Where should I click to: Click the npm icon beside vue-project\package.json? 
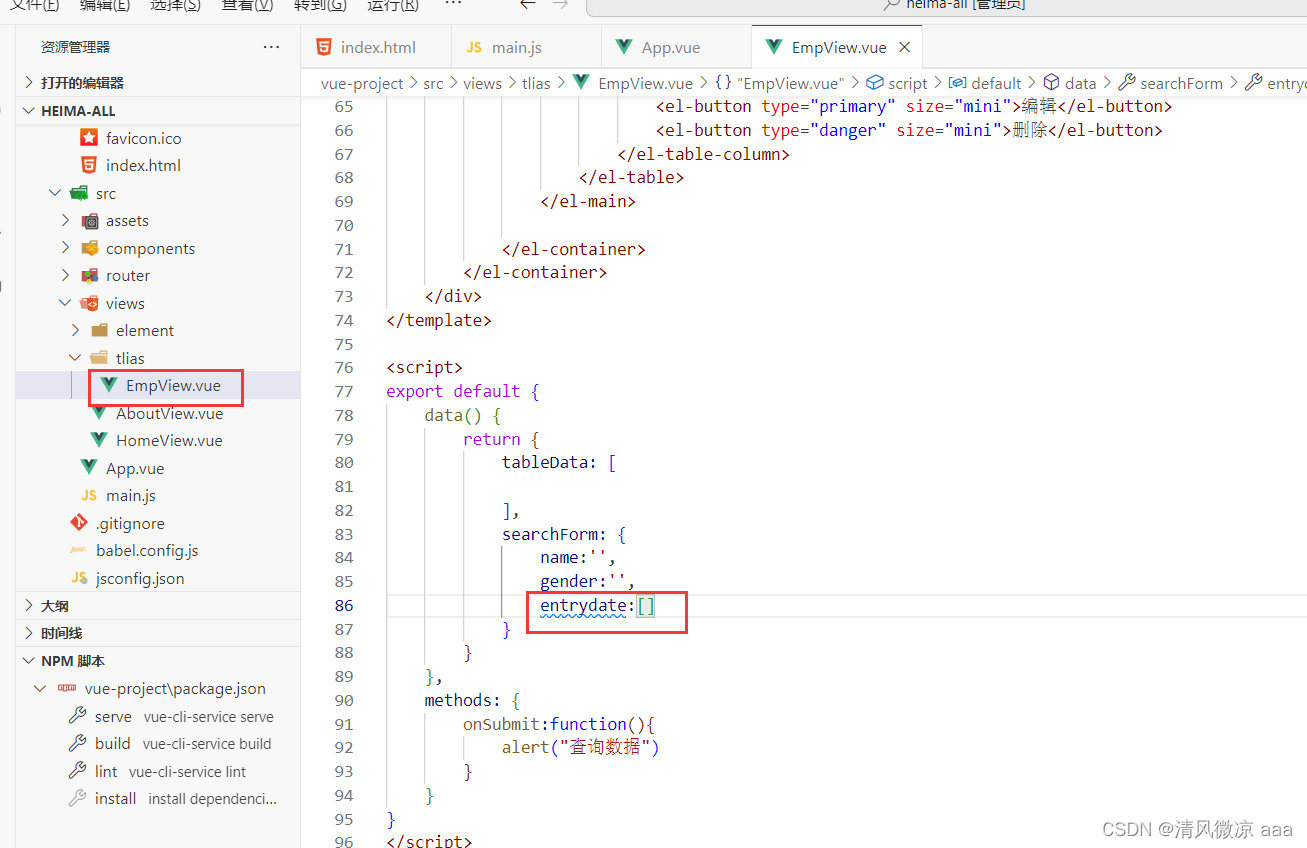[x=67, y=689]
